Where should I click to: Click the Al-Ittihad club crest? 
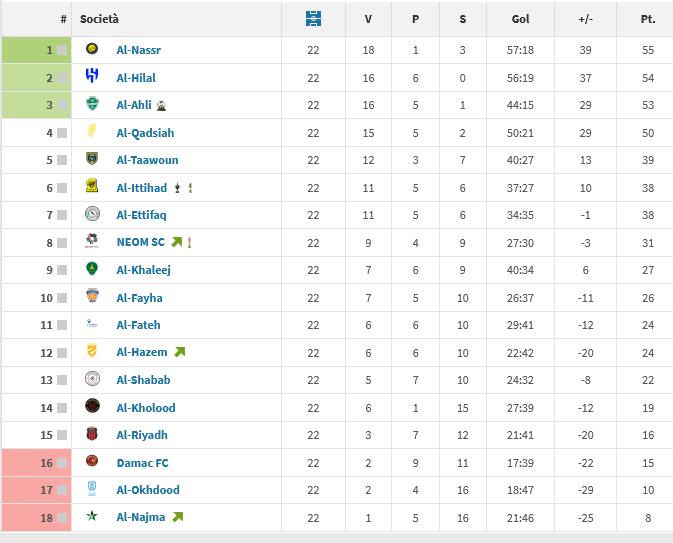[92, 187]
